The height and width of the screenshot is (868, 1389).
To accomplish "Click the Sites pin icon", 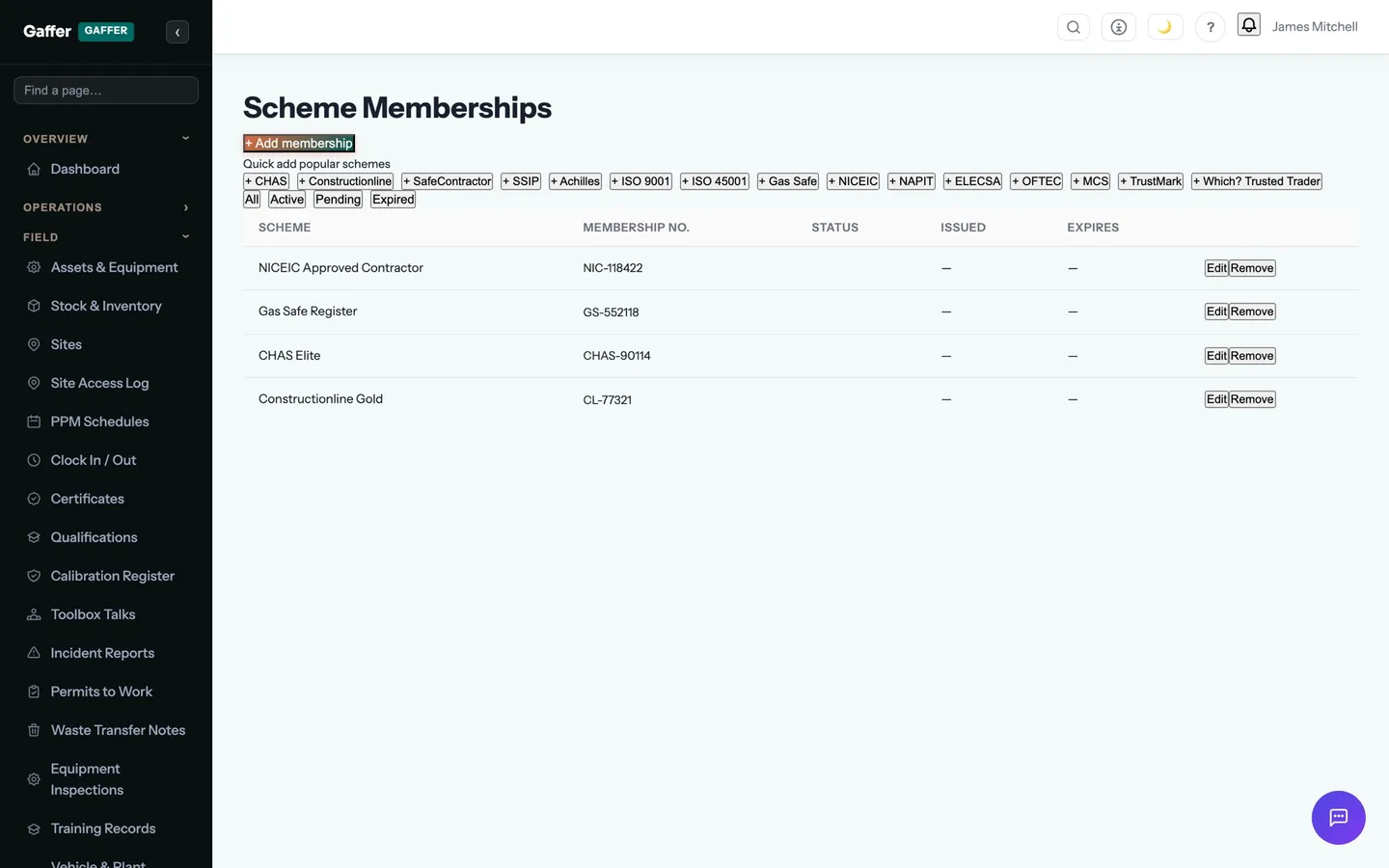I will pyautogui.click(x=34, y=344).
